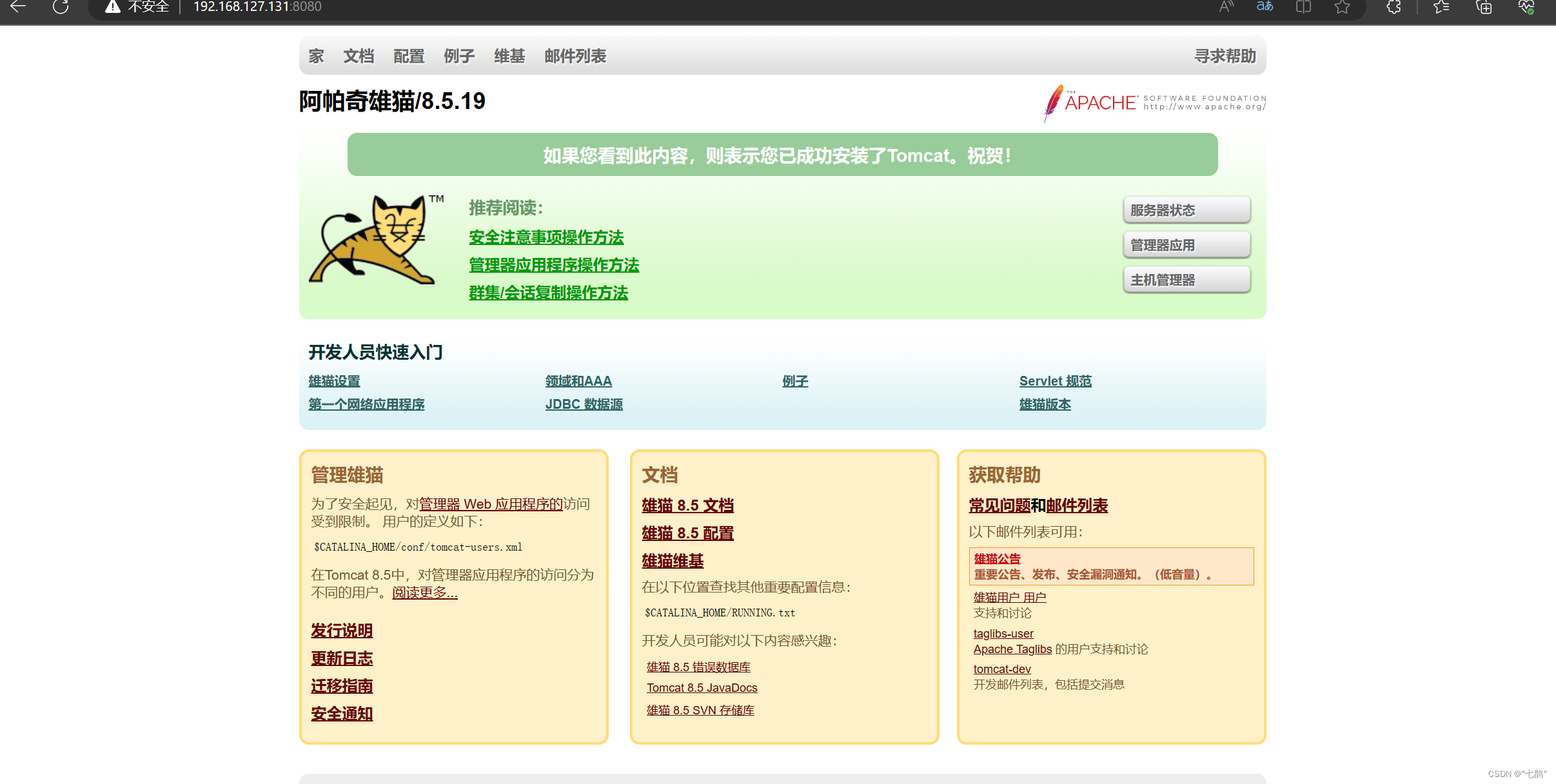Click the 主机管理器 button
Screen dimensions: 1556x784
1187,280
